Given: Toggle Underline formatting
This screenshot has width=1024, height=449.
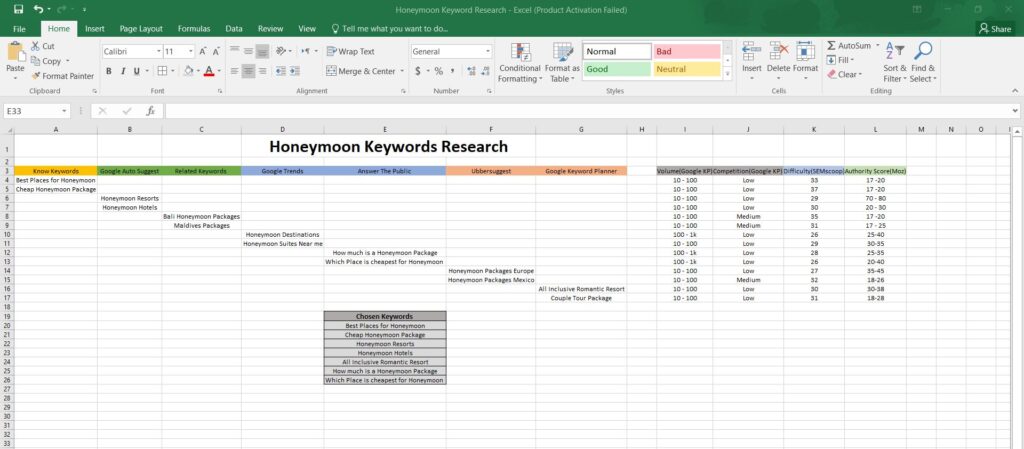Looking at the screenshot, I should click(x=137, y=71).
